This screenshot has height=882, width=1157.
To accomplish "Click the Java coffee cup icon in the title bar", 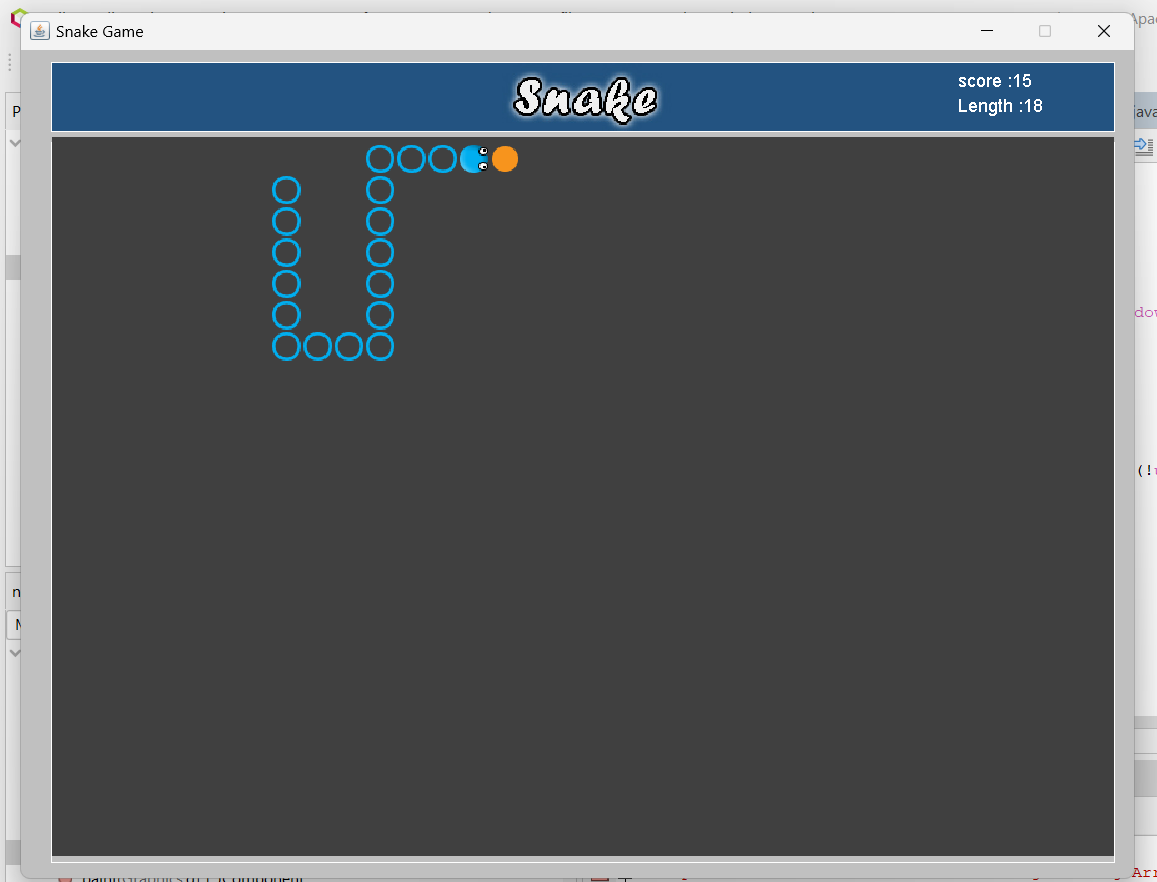I will pyautogui.click(x=39, y=31).
